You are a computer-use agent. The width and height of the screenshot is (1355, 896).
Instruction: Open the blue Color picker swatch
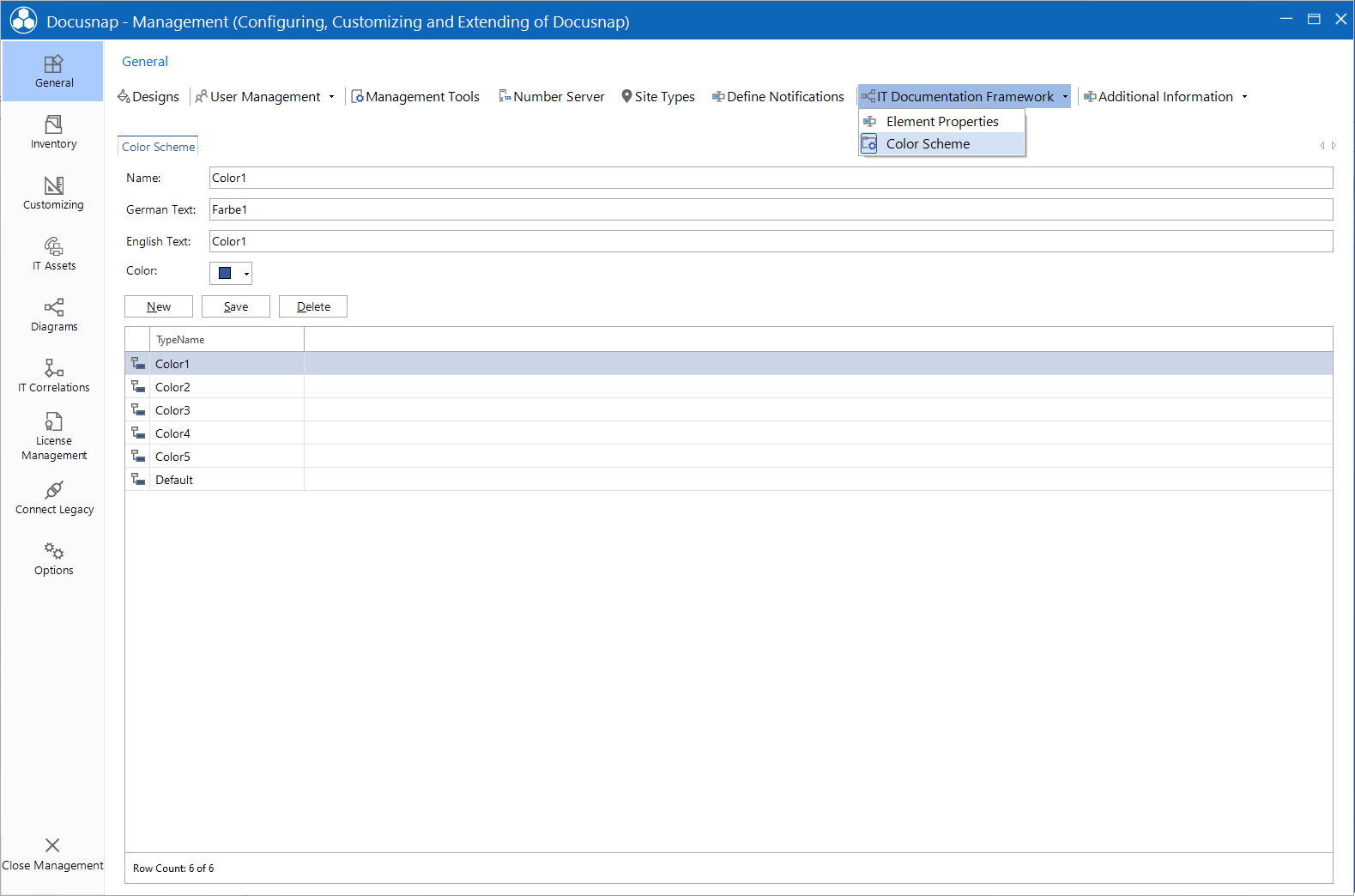point(231,273)
